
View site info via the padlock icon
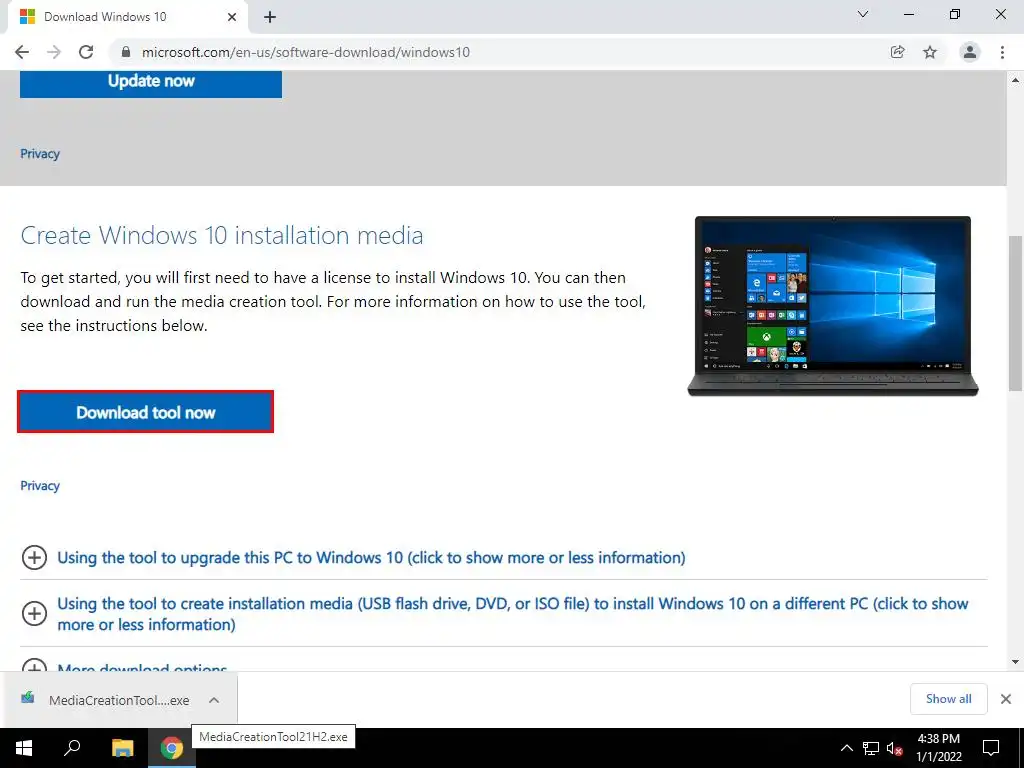pos(126,52)
